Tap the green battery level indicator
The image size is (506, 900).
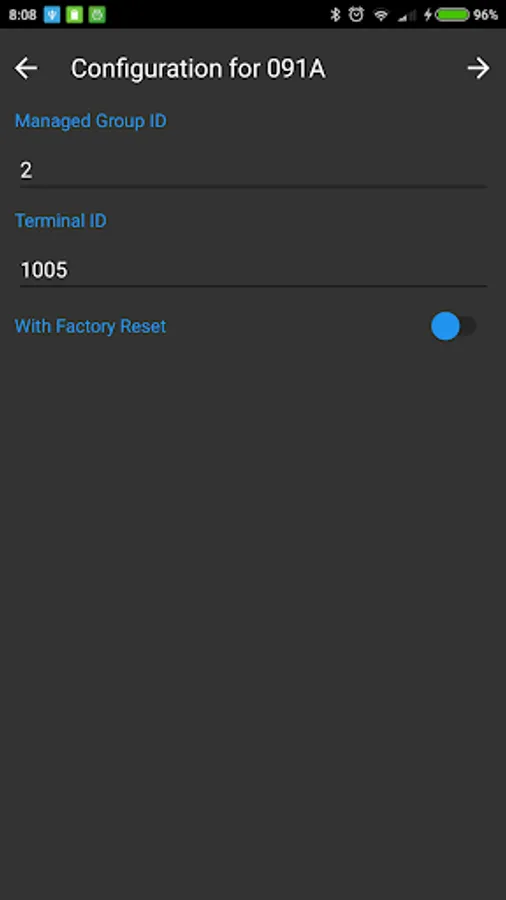pyautogui.click(x=453, y=15)
